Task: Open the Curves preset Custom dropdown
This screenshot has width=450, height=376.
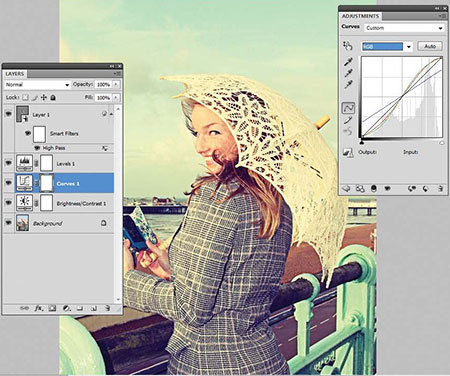Action: tap(405, 28)
